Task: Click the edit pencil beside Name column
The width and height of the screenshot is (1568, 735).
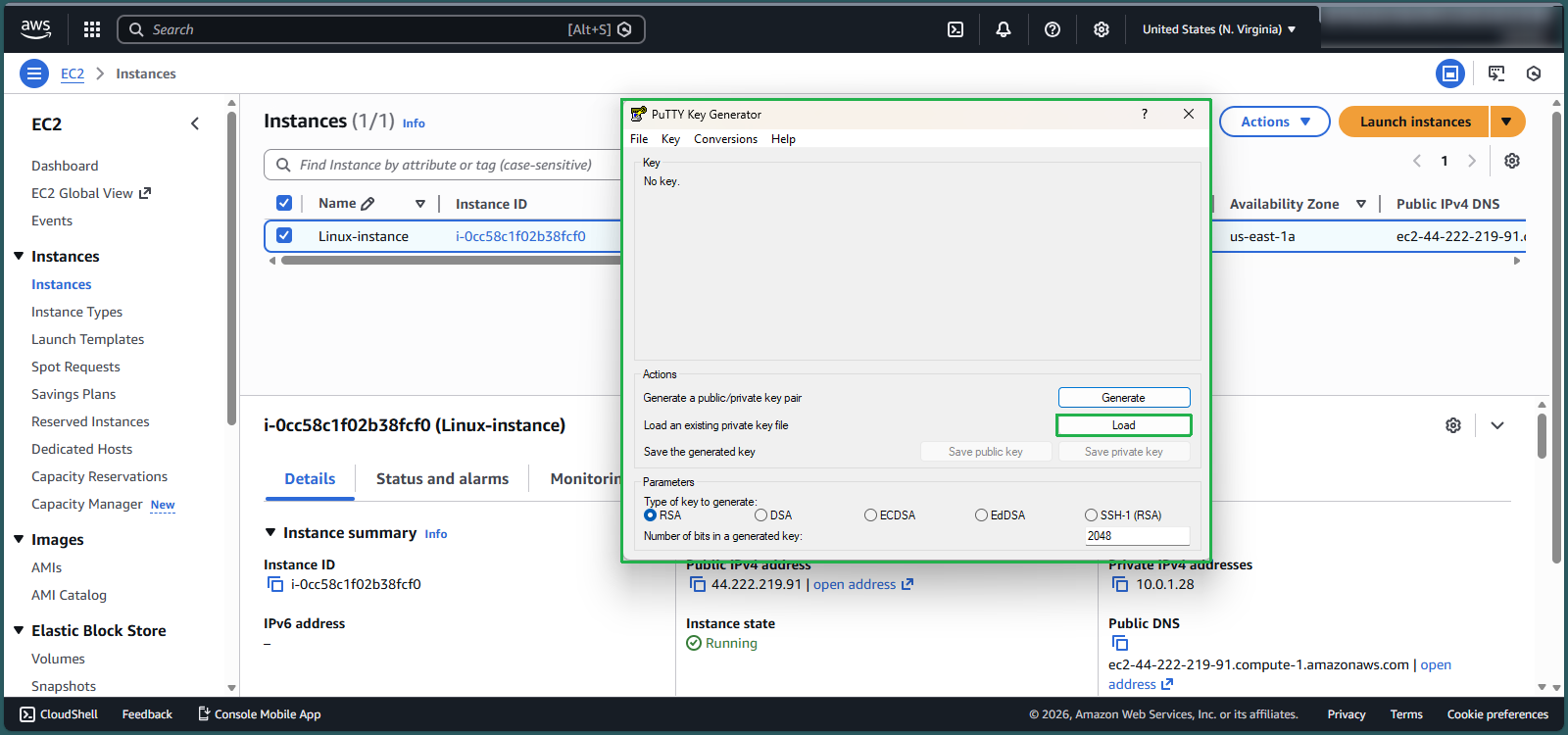Action: [x=367, y=204]
